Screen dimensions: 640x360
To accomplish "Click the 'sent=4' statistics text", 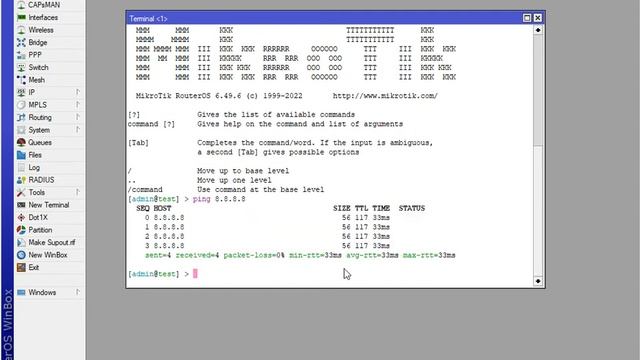I will point(158,256).
